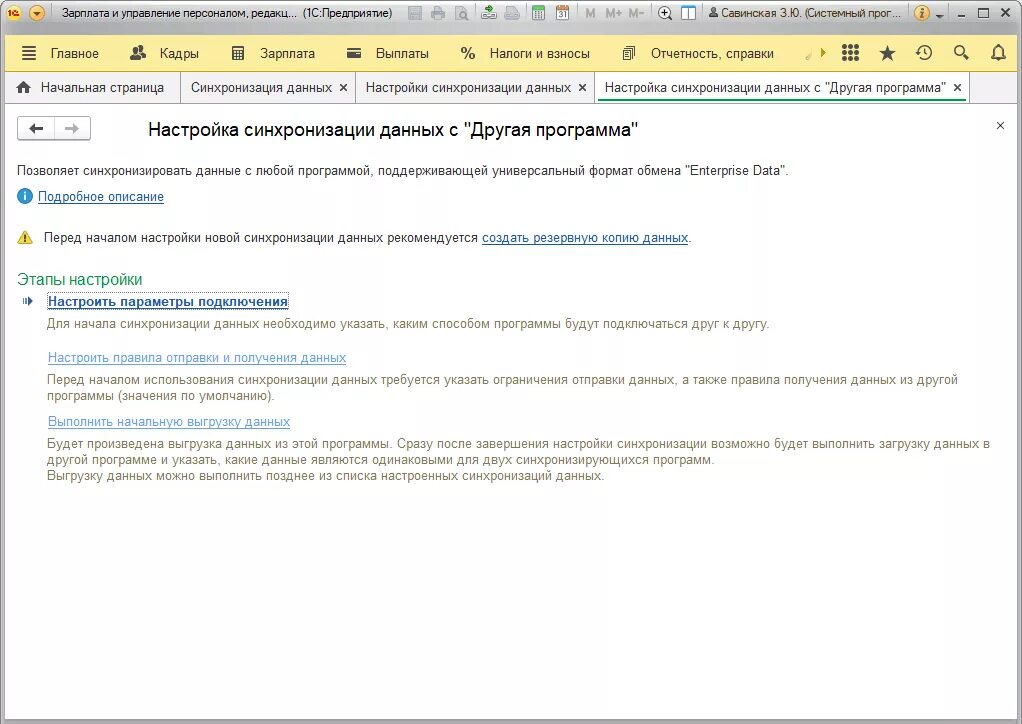
Task: Open the Выплаты section
Action: pyautogui.click(x=402, y=53)
